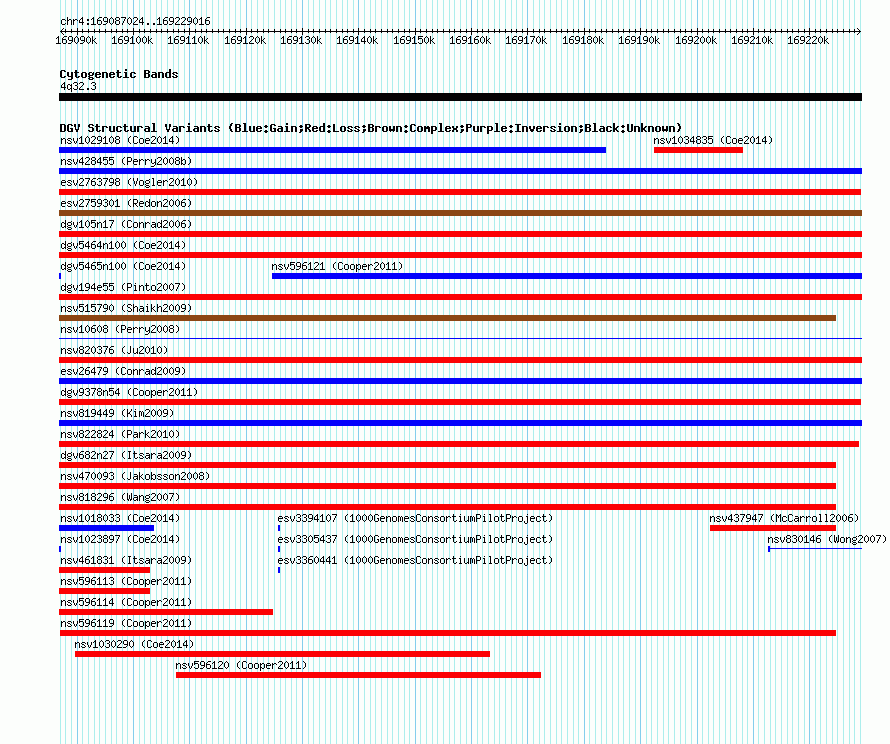Open esv3394107 1000GenomesConsortiumPilotProject variant

[x=415, y=518]
